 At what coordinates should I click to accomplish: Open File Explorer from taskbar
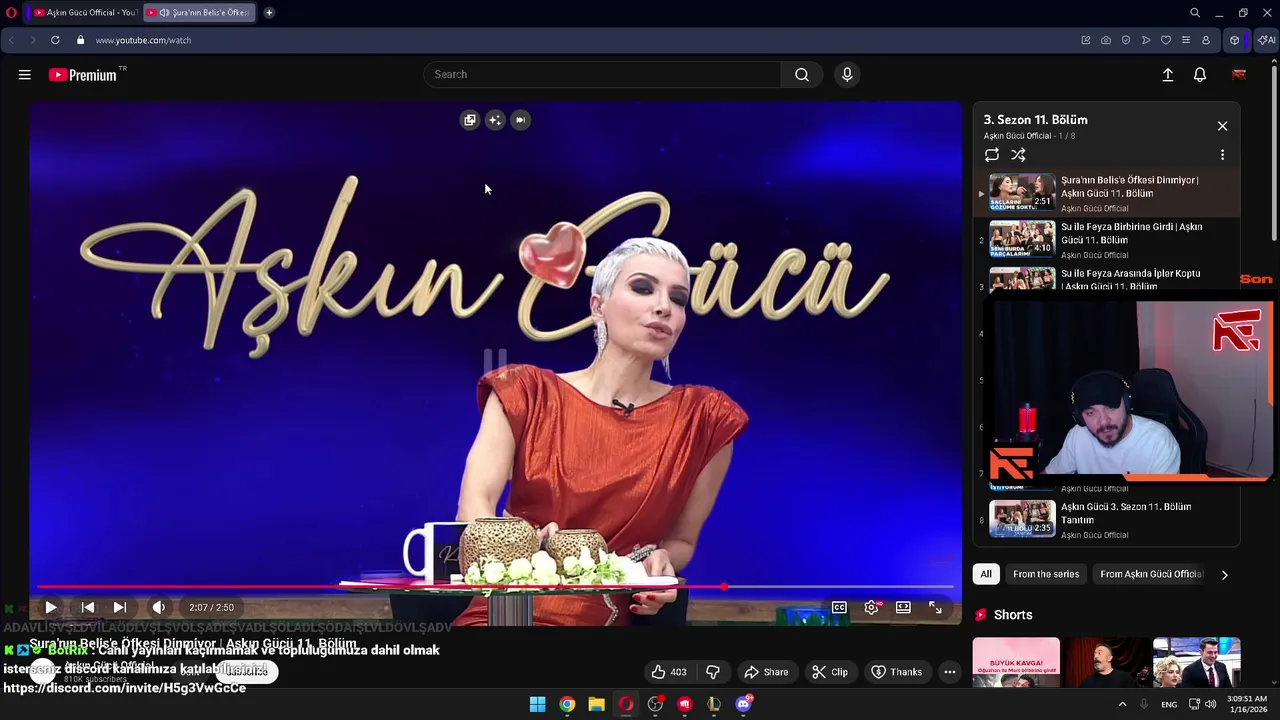(596, 704)
